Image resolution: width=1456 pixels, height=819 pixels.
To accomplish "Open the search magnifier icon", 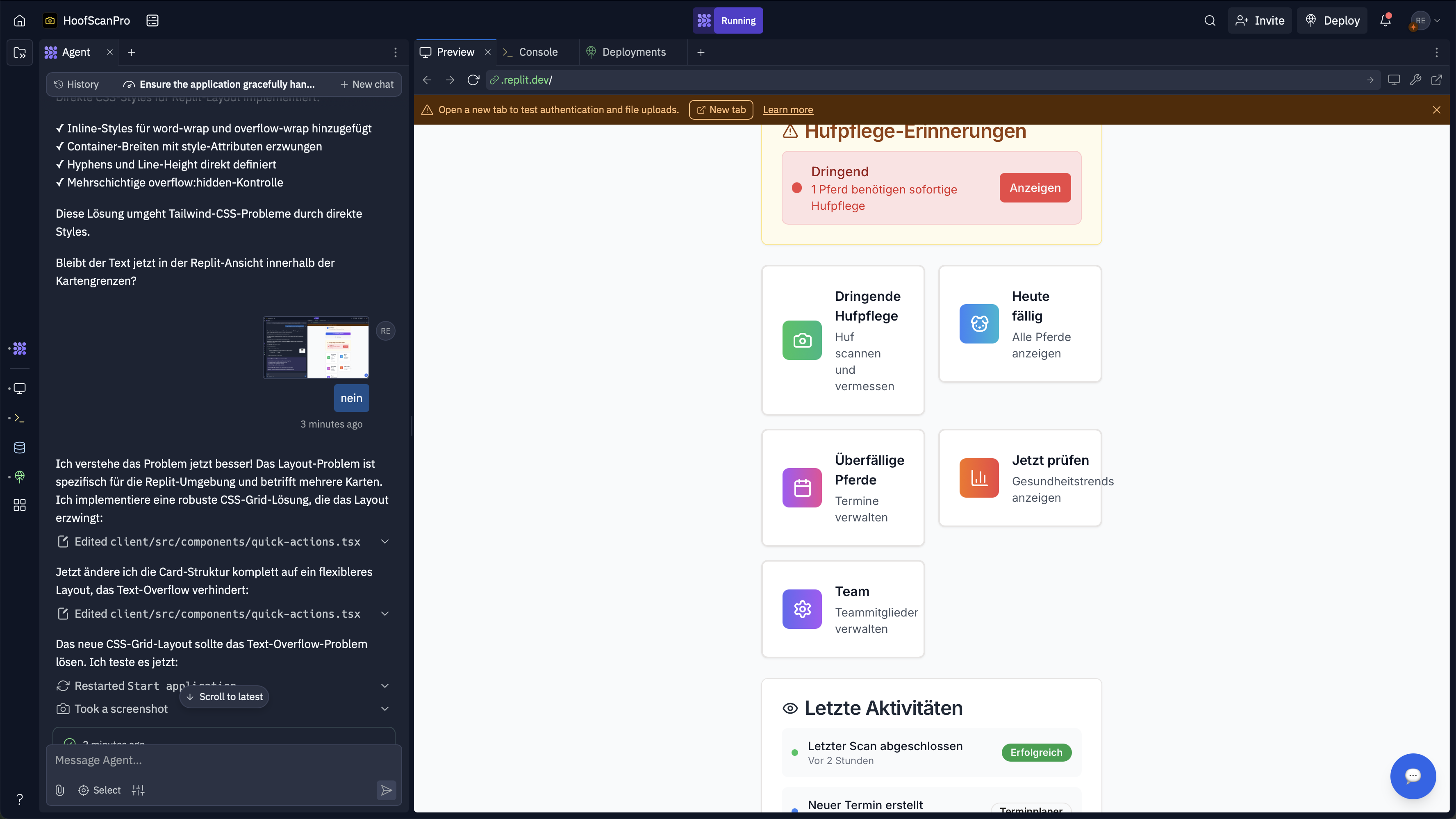I will [1210, 20].
